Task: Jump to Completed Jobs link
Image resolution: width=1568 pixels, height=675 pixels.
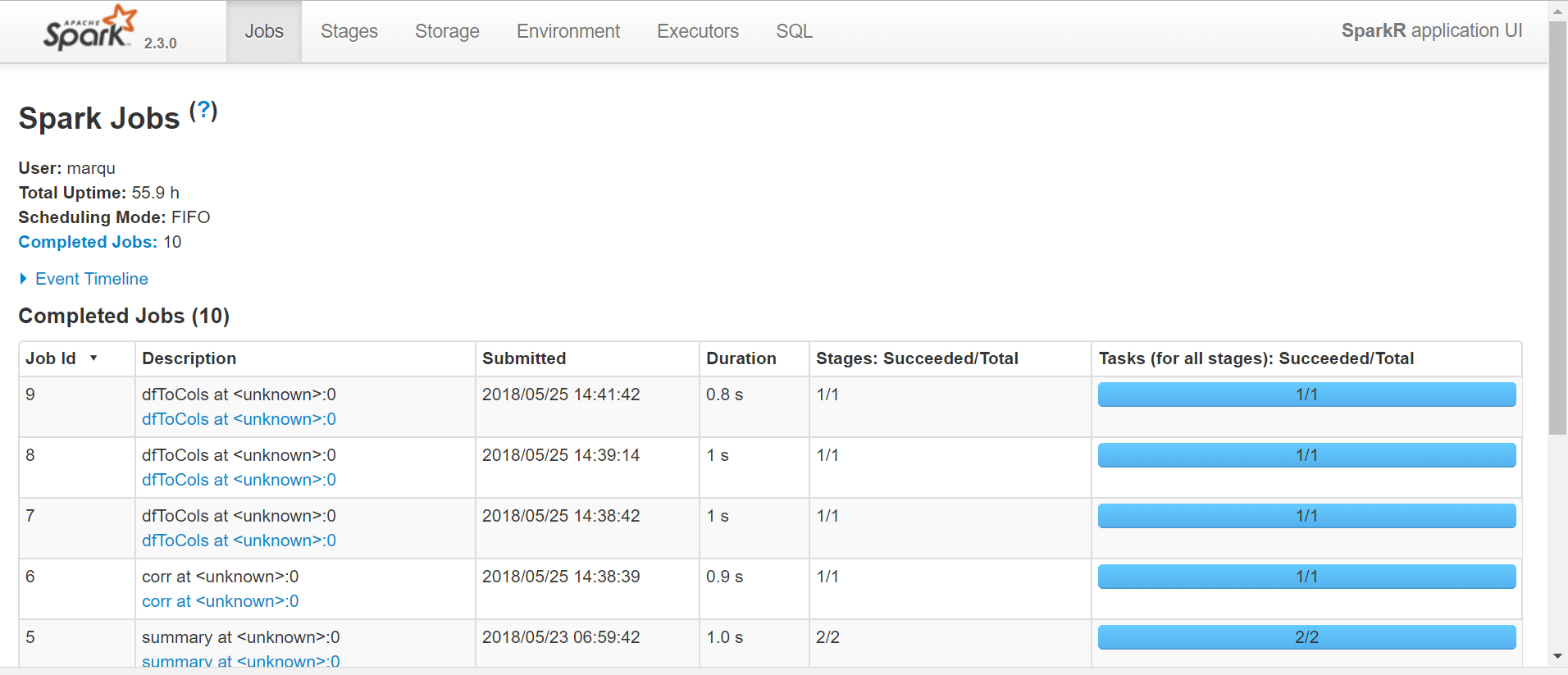Action: tap(88, 242)
